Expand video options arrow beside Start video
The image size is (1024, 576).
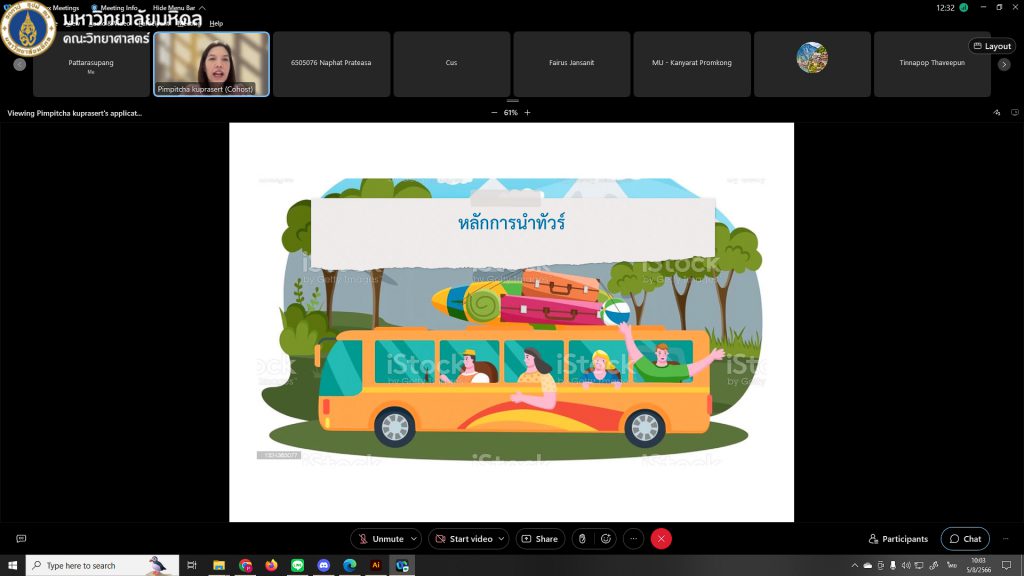tap(502, 539)
